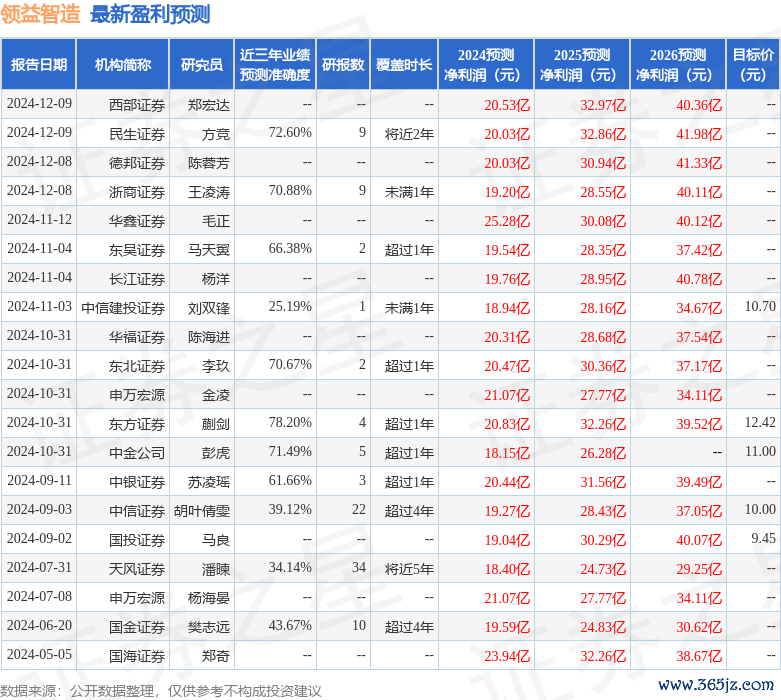Screen dimensions: 781x700
Task: Click analyst 胡叶倩雯
Action: [202, 511]
